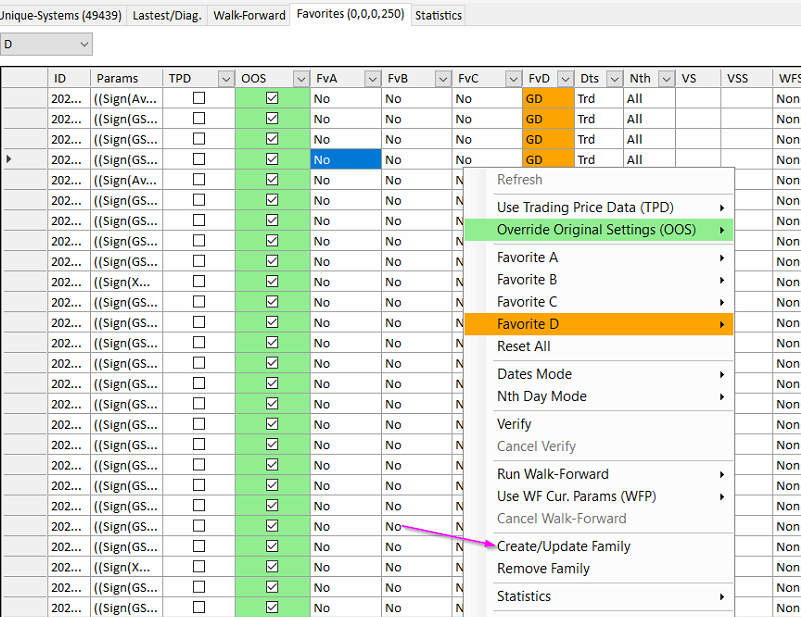The image size is (801, 617).
Task: Open the Nth column filter dropdown
Action: (665, 79)
